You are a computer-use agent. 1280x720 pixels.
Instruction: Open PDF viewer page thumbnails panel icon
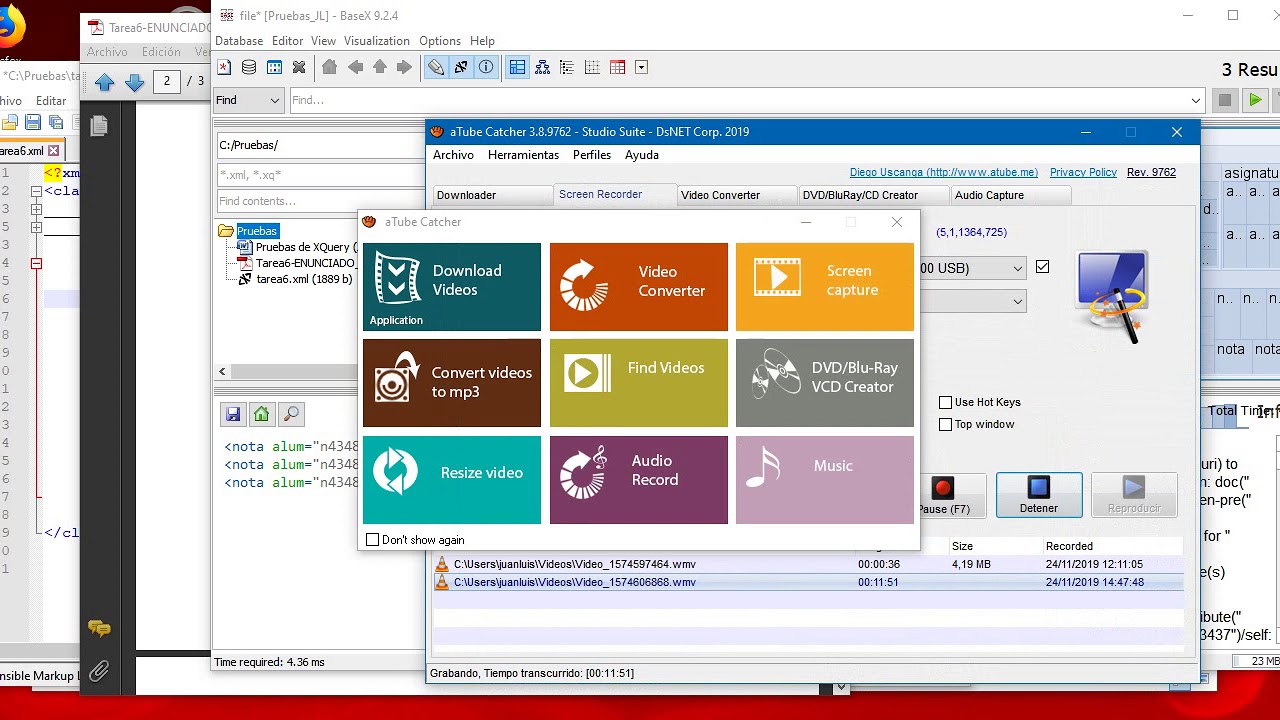(x=98, y=125)
